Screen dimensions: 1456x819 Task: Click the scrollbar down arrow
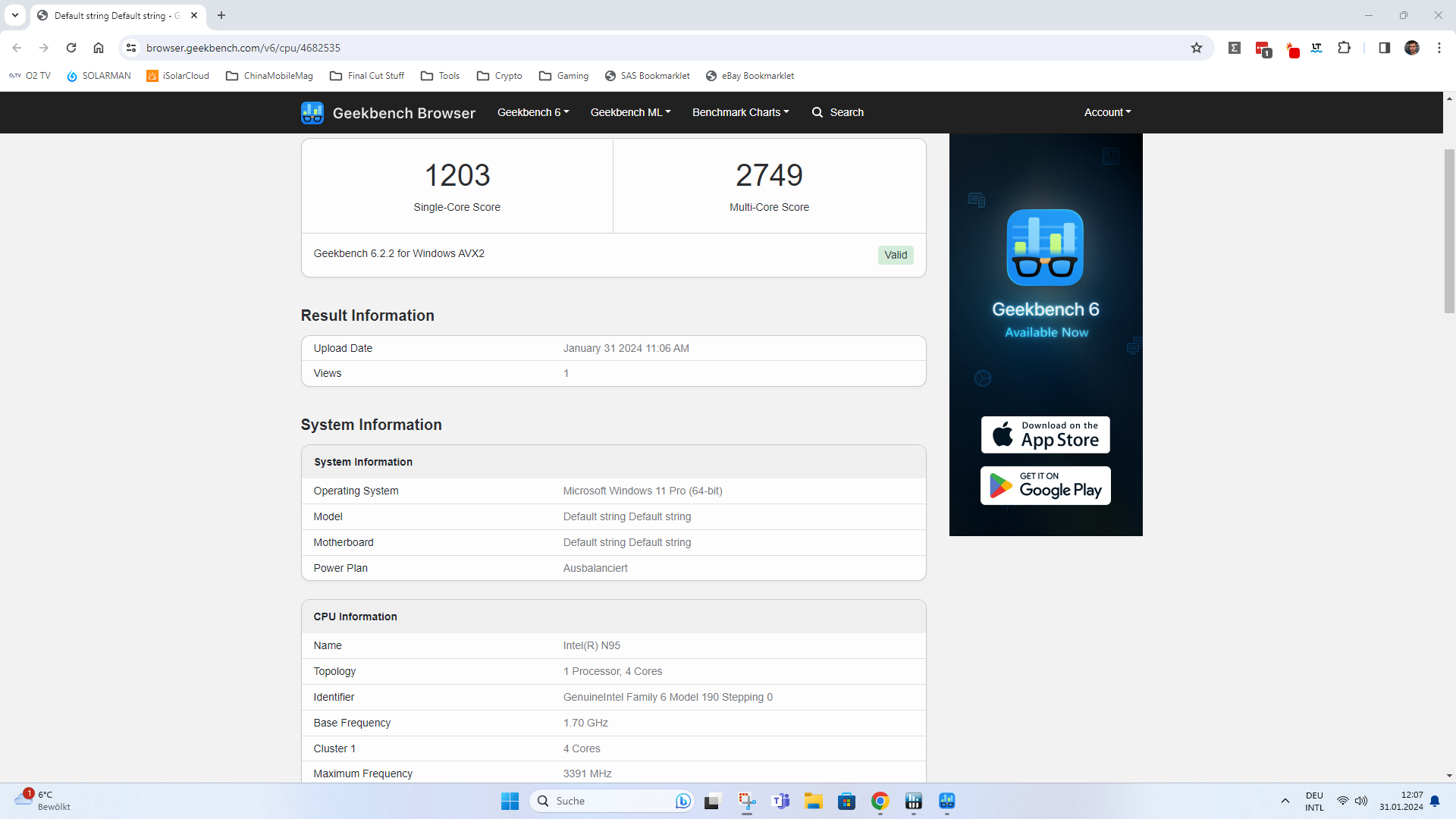1449,776
